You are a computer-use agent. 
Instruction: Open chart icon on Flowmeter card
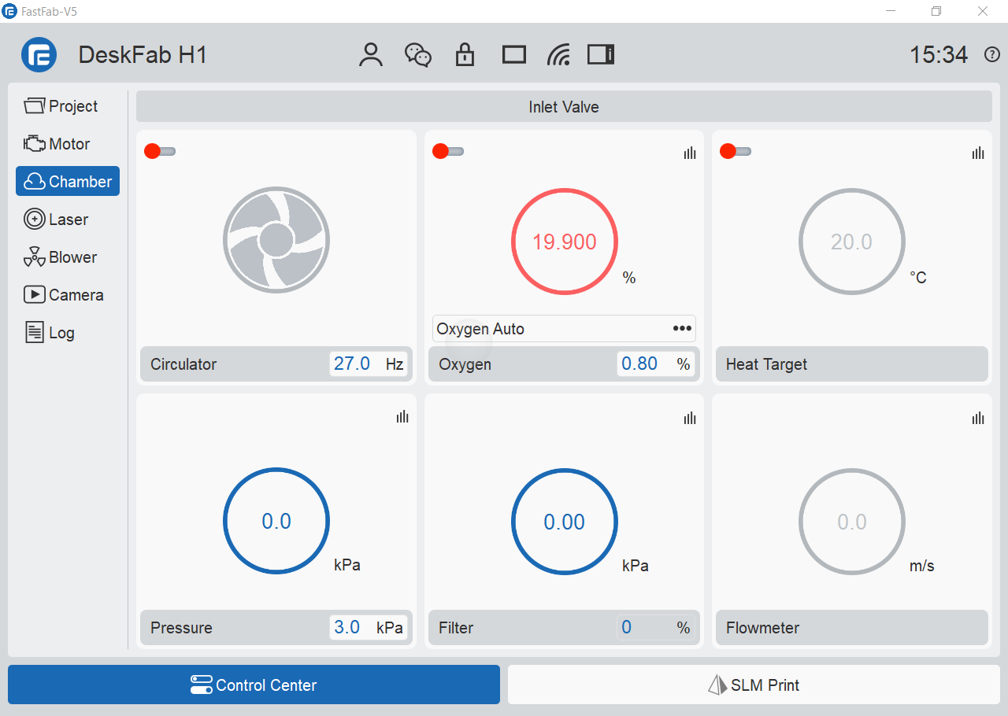click(978, 417)
